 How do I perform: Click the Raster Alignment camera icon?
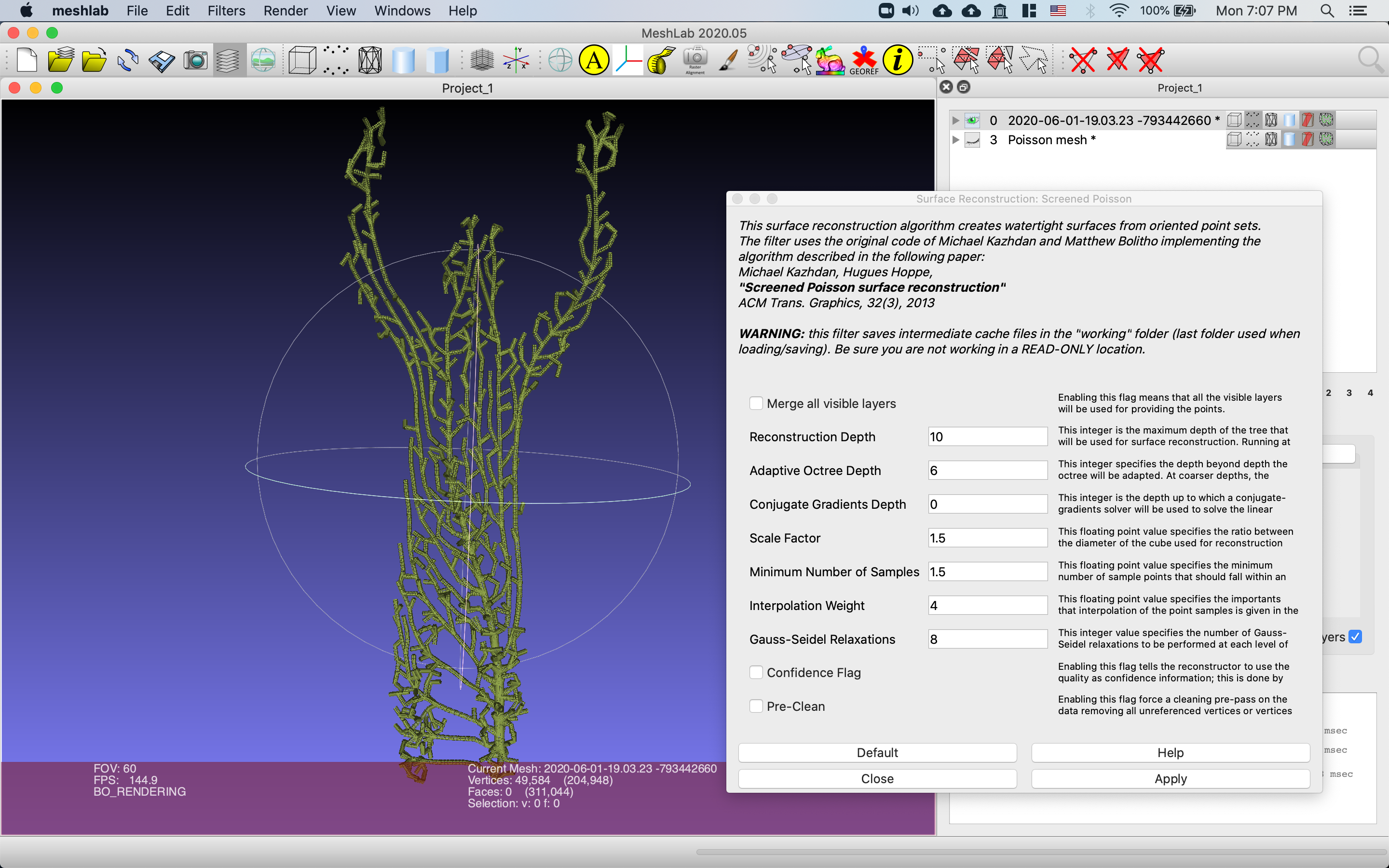pyautogui.click(x=695, y=60)
